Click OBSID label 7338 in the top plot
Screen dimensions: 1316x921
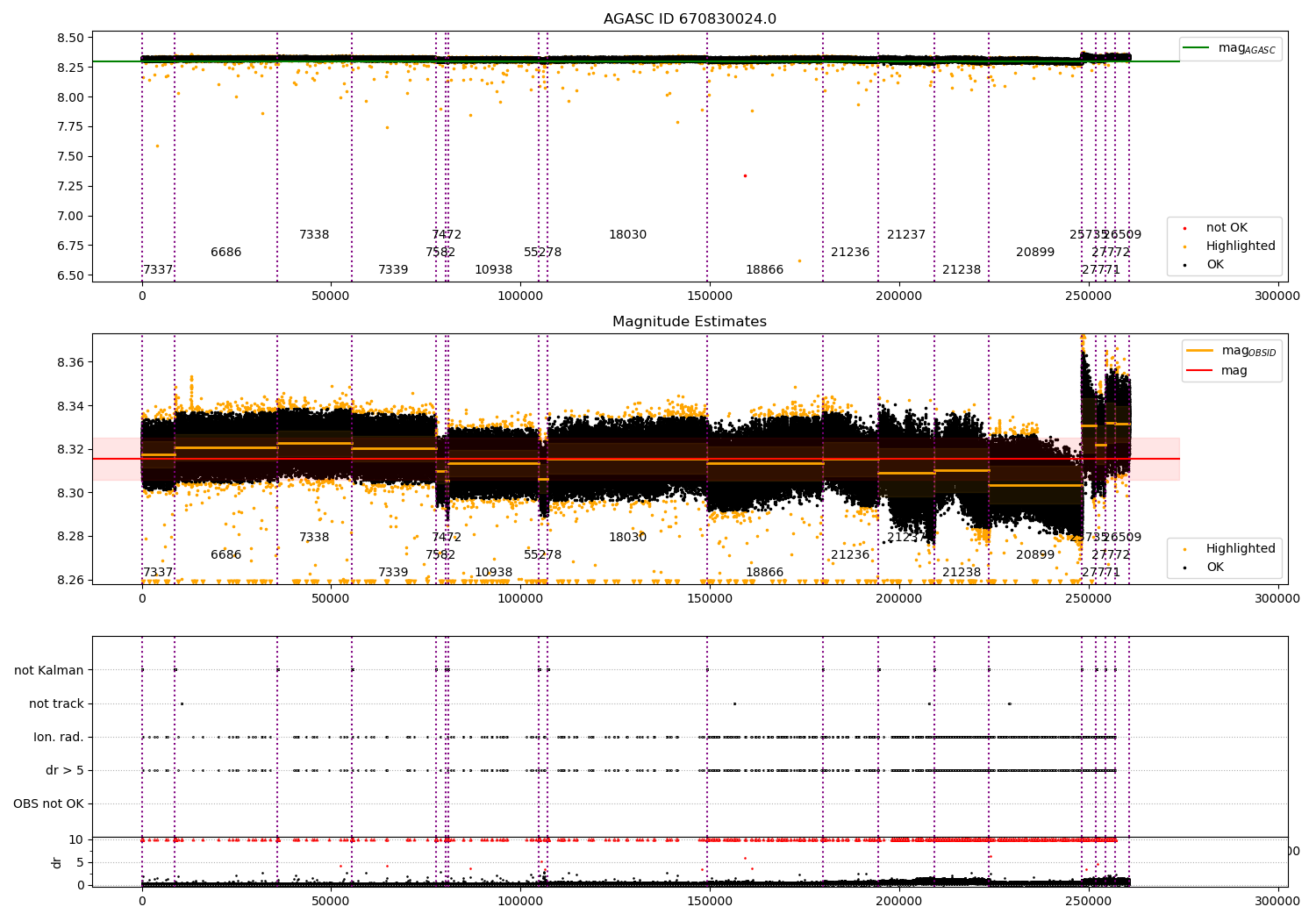[314, 234]
